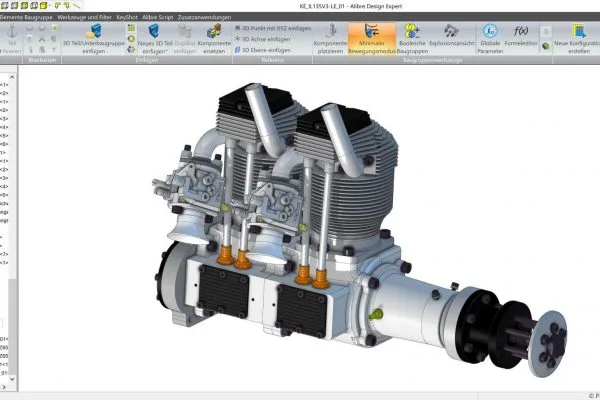Click scroll-up arrow of tree panel scrollbar
The height and width of the screenshot is (400, 600).
(x=12, y=77)
